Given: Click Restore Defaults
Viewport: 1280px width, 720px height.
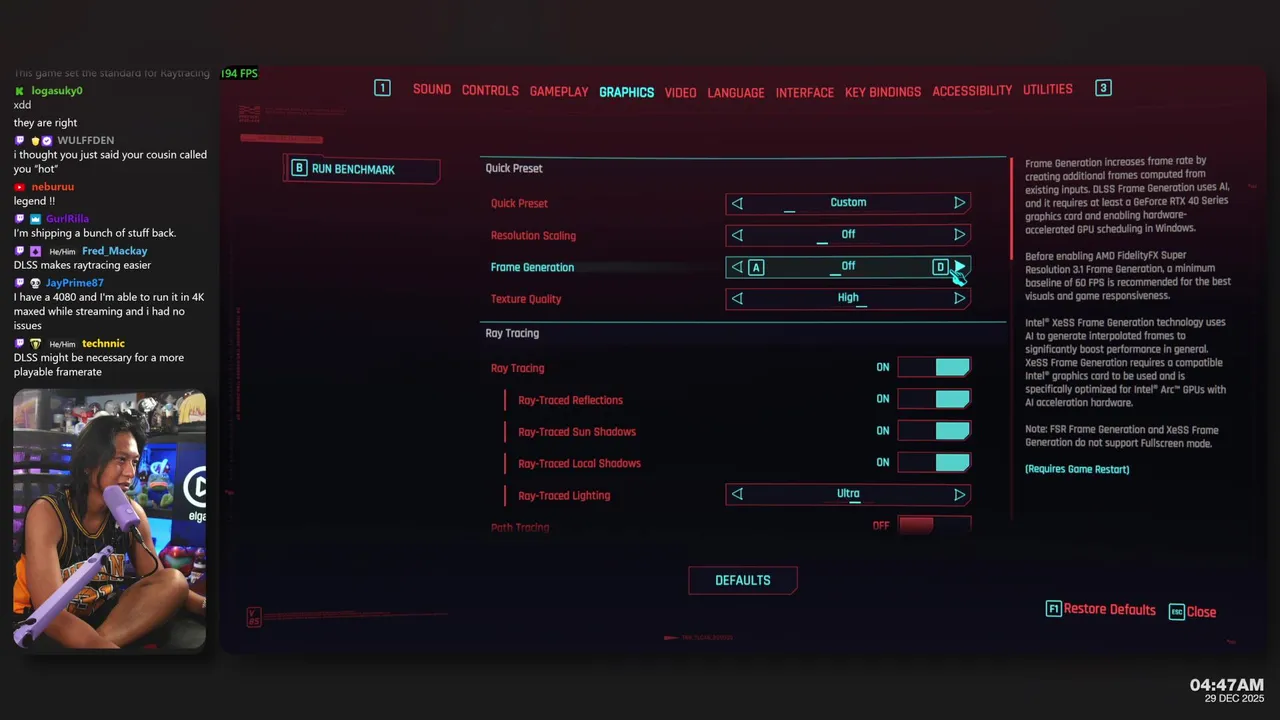Looking at the screenshot, I should 1110,609.
